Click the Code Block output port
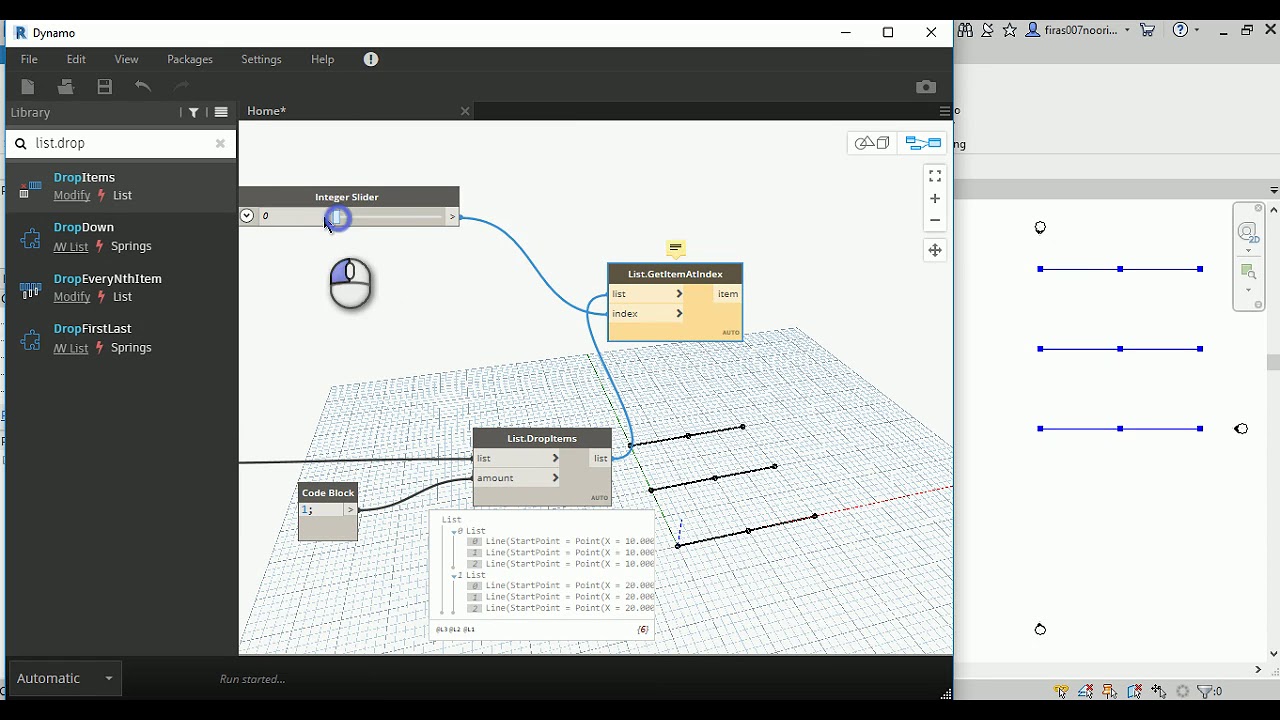Viewport: 1280px width, 720px height. tap(351, 510)
